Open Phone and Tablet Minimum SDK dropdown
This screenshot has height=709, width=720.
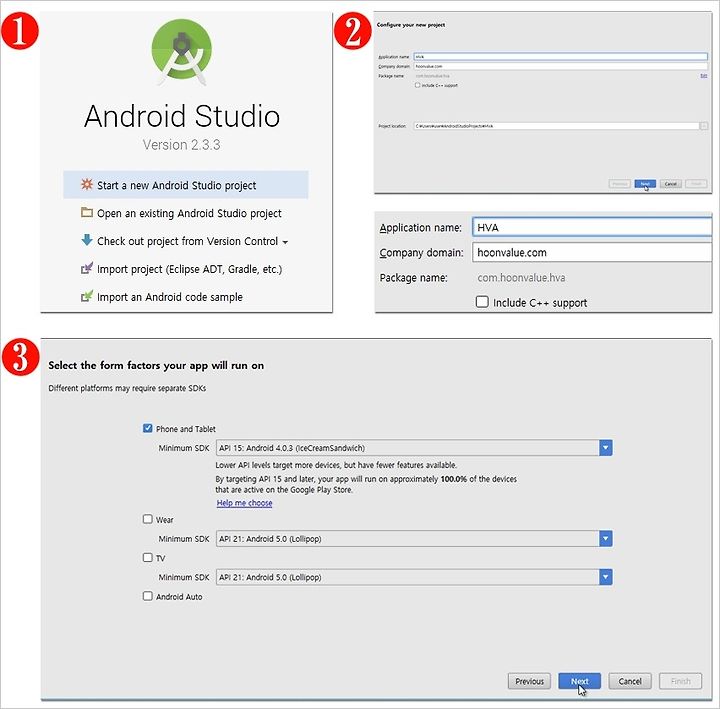(x=606, y=448)
